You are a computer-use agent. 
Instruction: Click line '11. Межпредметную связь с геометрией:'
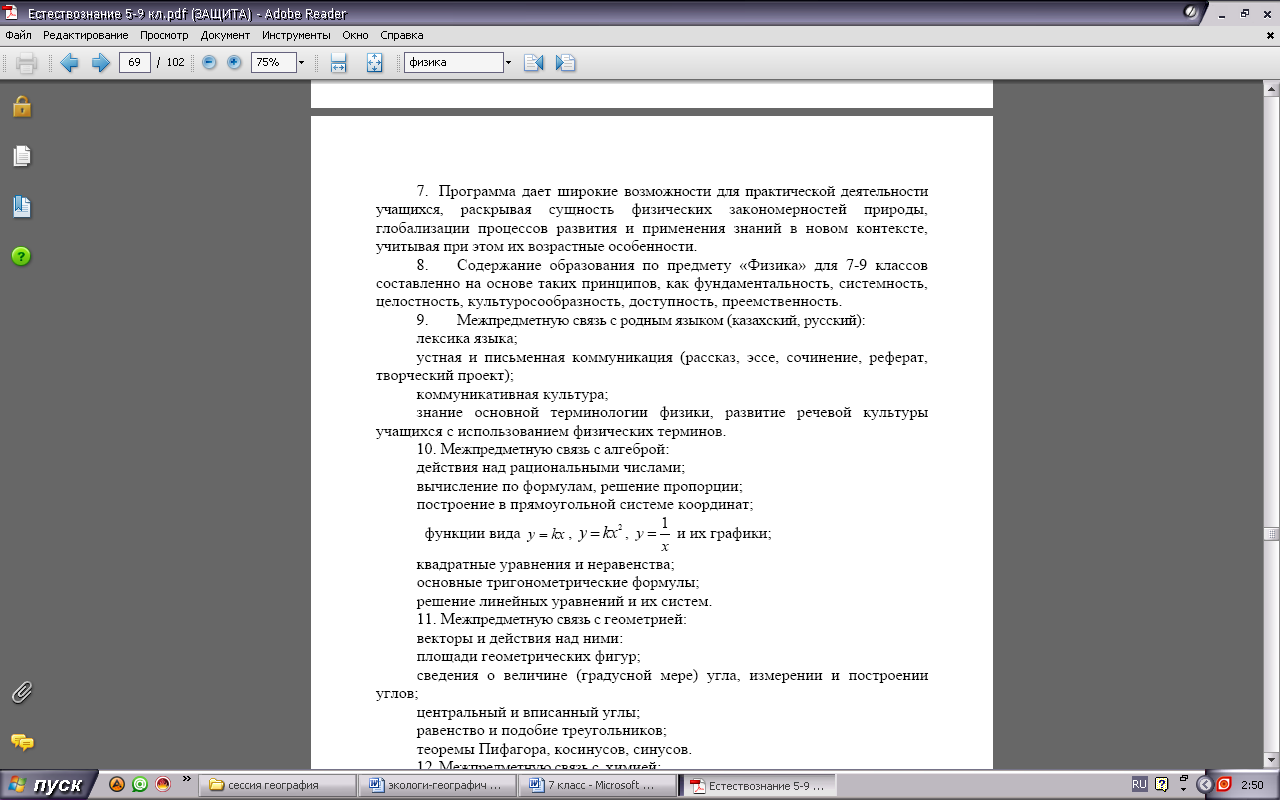(x=551, y=619)
